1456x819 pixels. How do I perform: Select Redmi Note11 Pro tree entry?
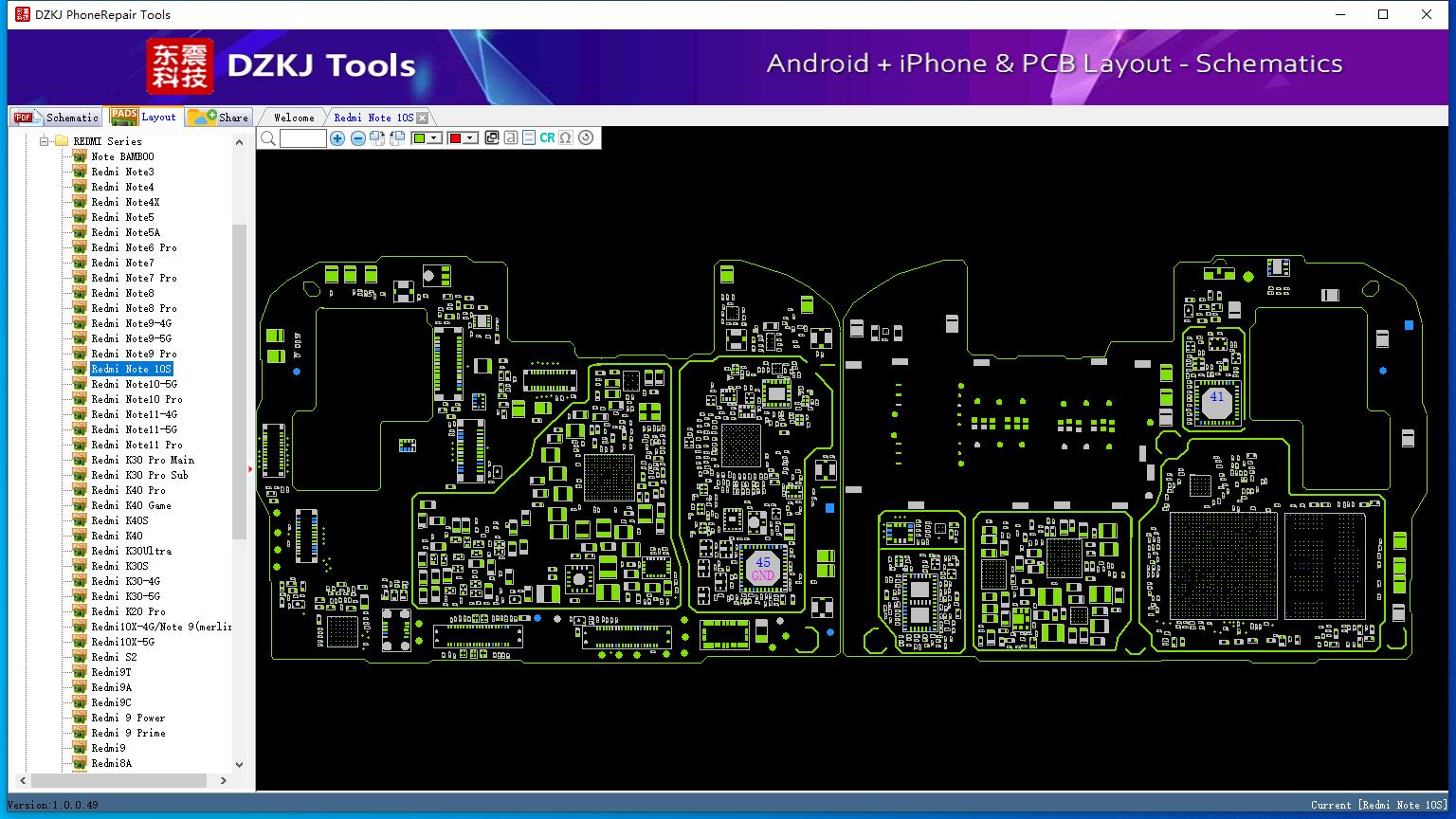136,445
